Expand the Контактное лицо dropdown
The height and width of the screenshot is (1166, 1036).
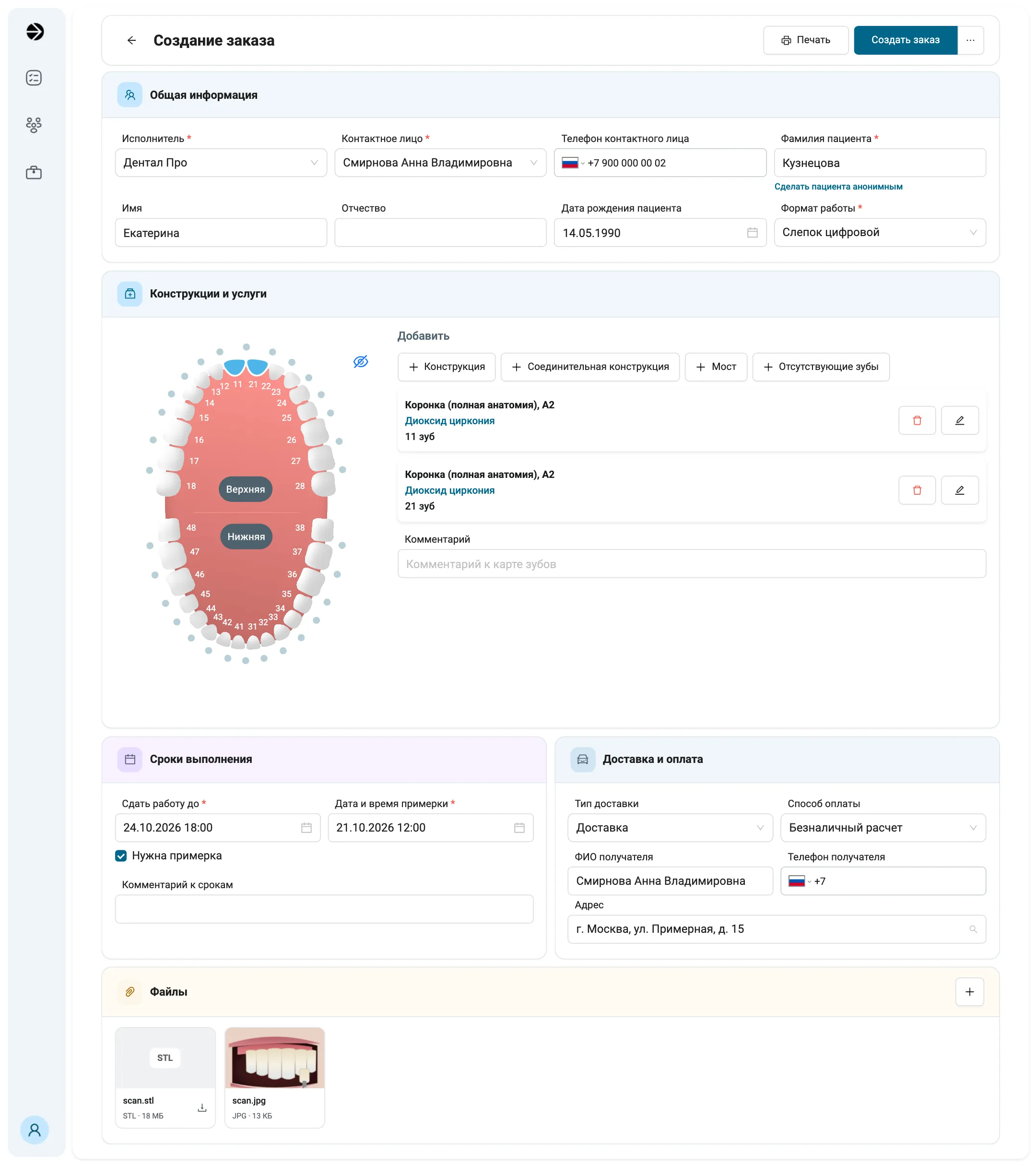tap(440, 163)
